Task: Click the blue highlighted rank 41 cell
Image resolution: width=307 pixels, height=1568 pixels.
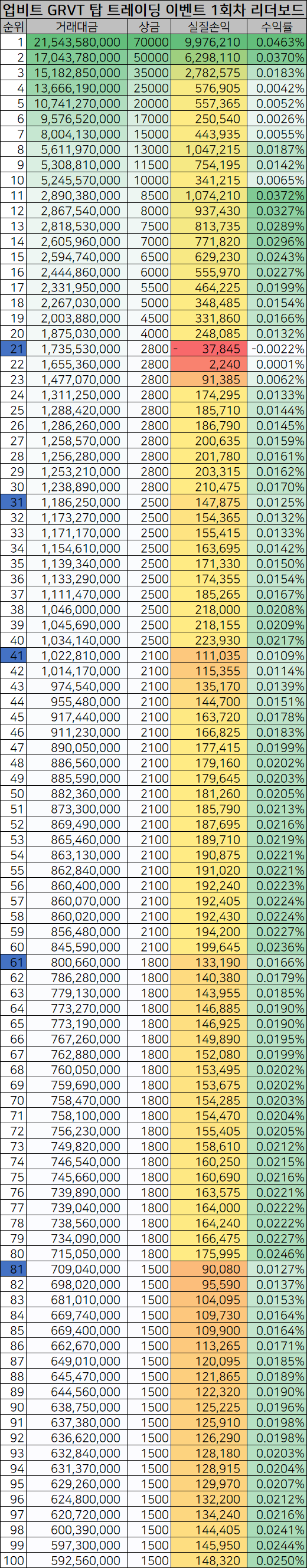Action: 13,655
